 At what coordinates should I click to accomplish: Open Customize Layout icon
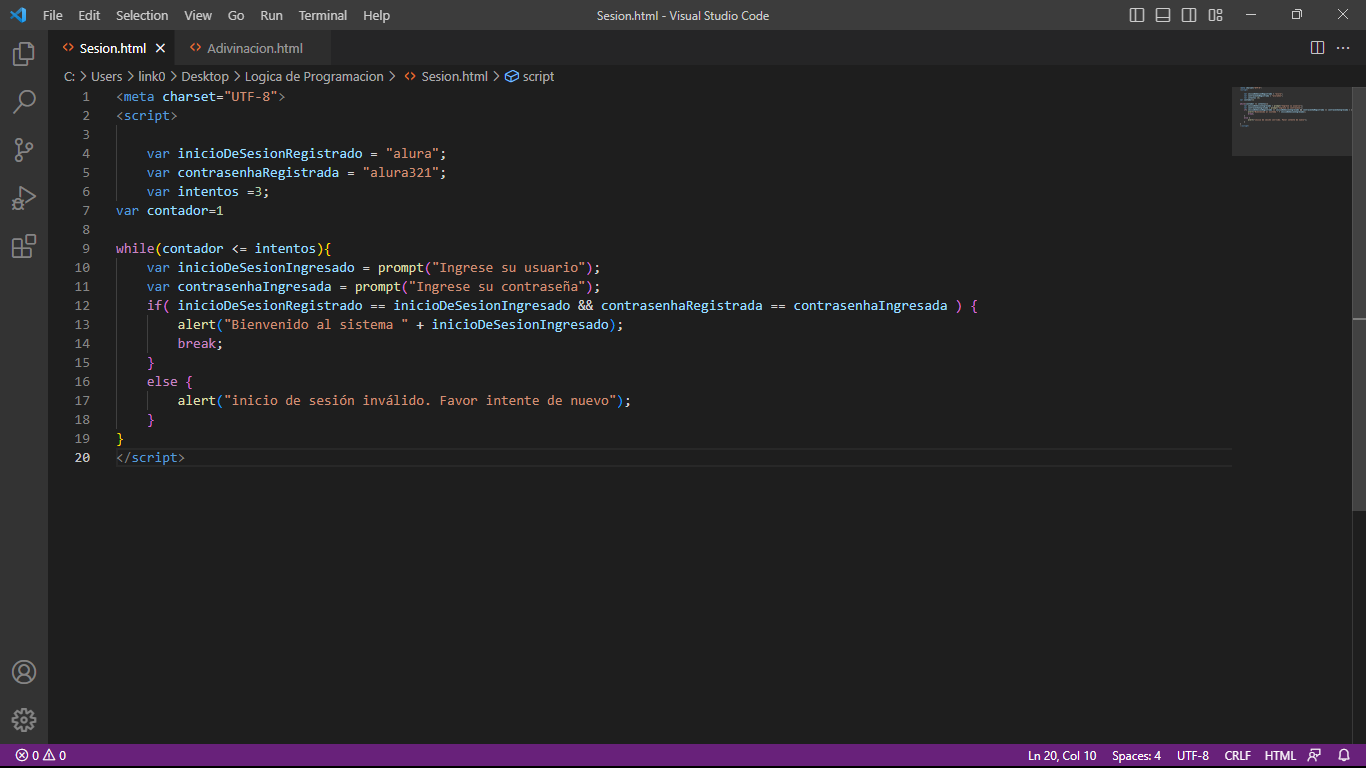[1215, 15]
